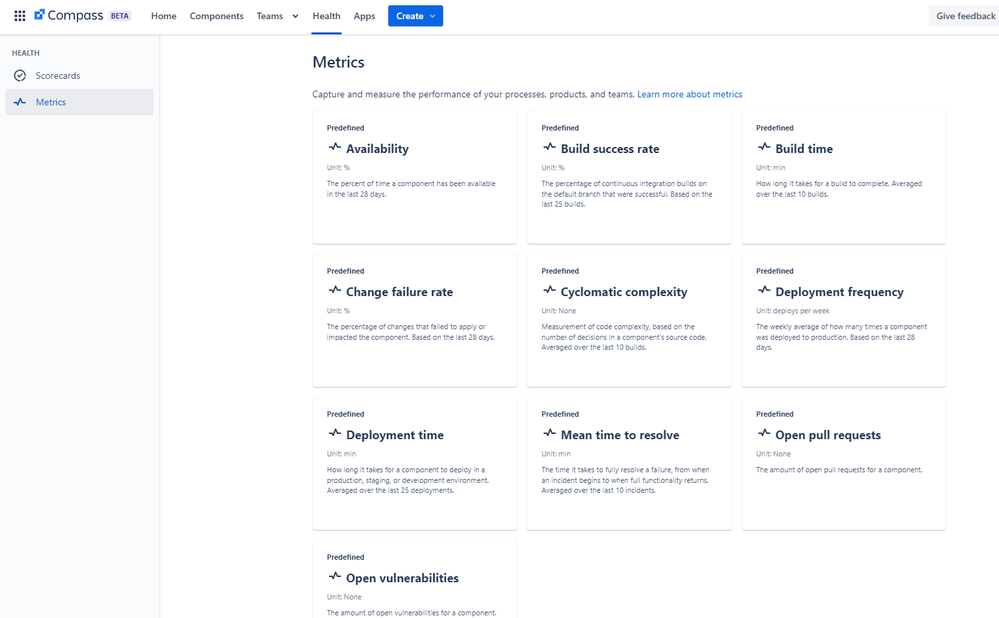Open the Components section
The height and width of the screenshot is (618, 999).
216,15
